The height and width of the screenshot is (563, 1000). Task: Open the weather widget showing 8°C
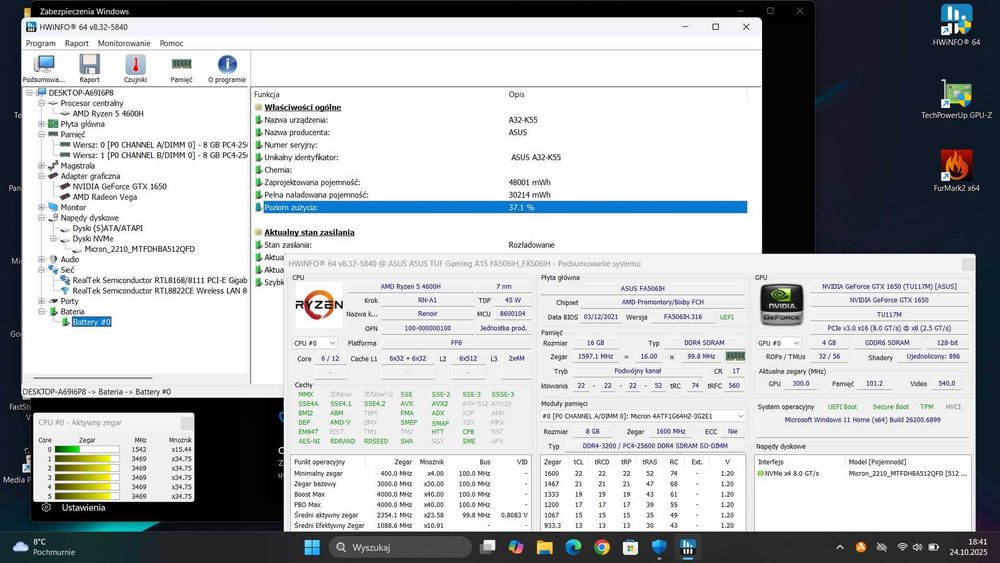(43, 547)
